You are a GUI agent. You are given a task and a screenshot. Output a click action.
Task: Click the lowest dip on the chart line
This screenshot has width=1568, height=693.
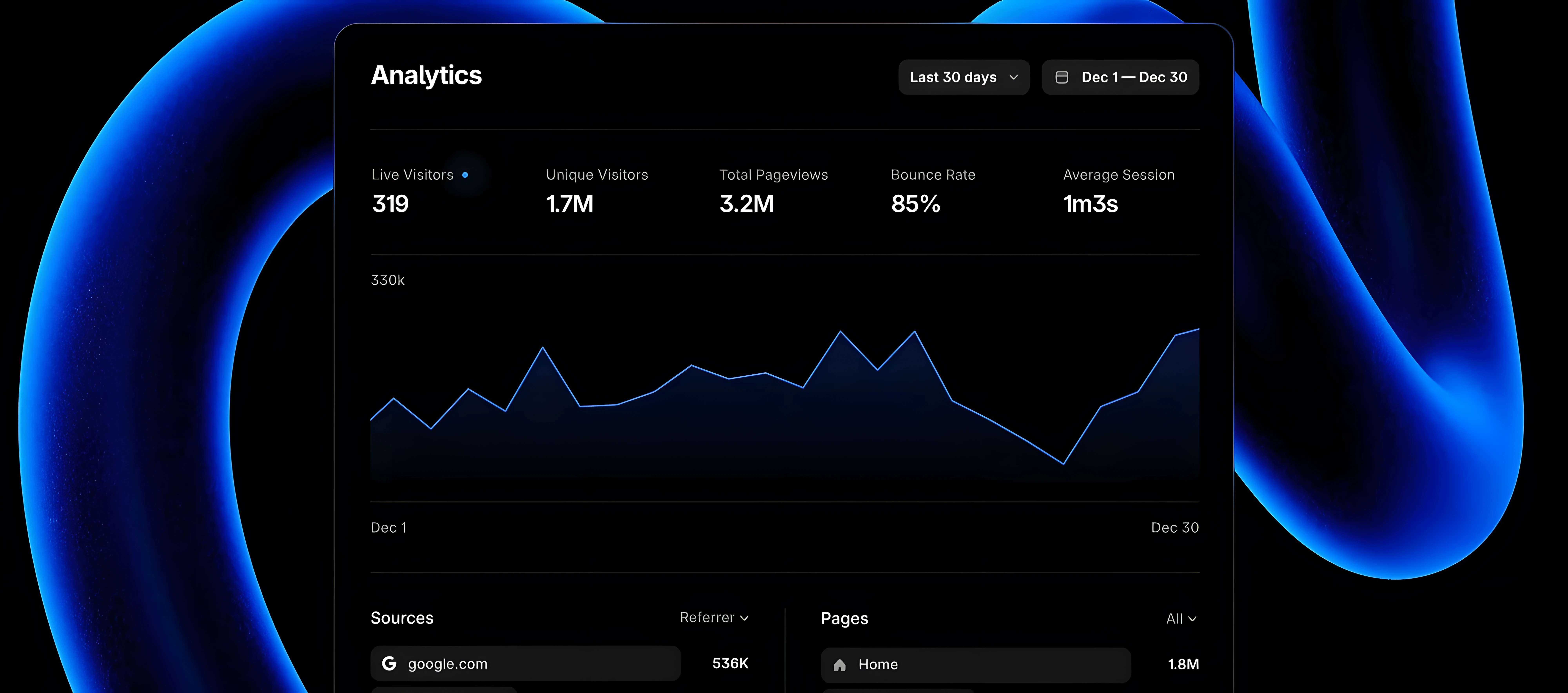pyautogui.click(x=1063, y=463)
